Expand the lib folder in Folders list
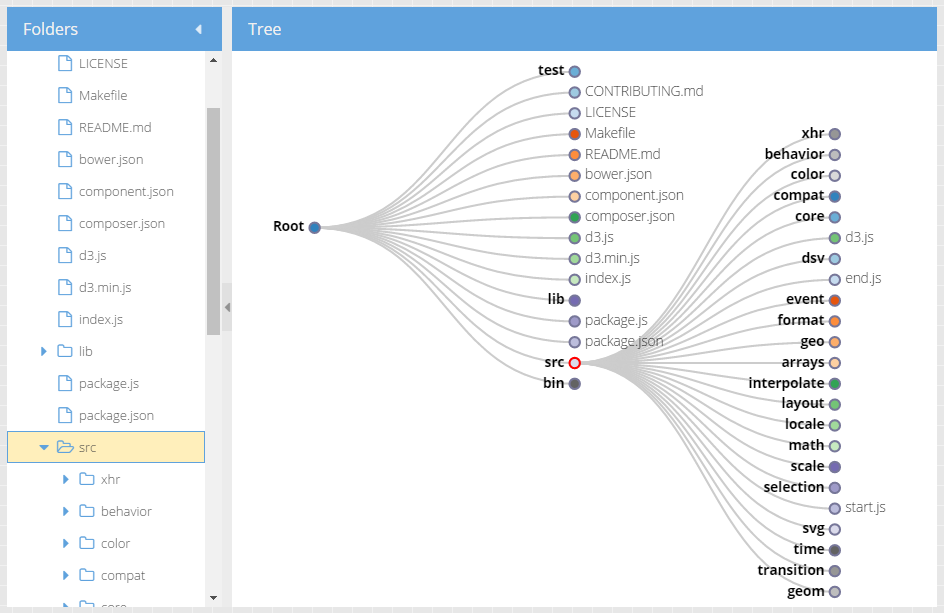The image size is (944, 613). [44, 352]
